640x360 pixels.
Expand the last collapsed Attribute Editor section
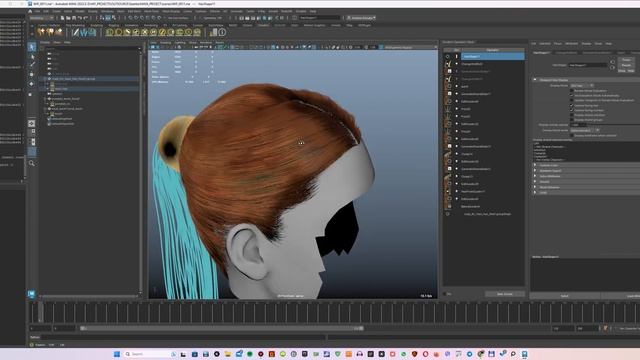535,192
